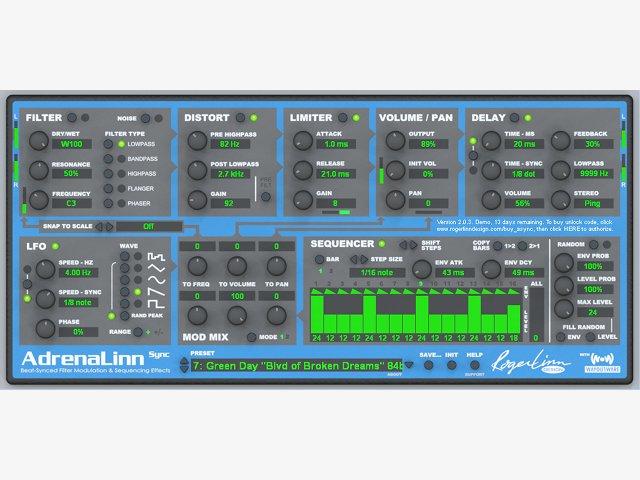This screenshot has height=480, width=640.
Task: Toggle the LFO Range switch
Action: coord(138,332)
